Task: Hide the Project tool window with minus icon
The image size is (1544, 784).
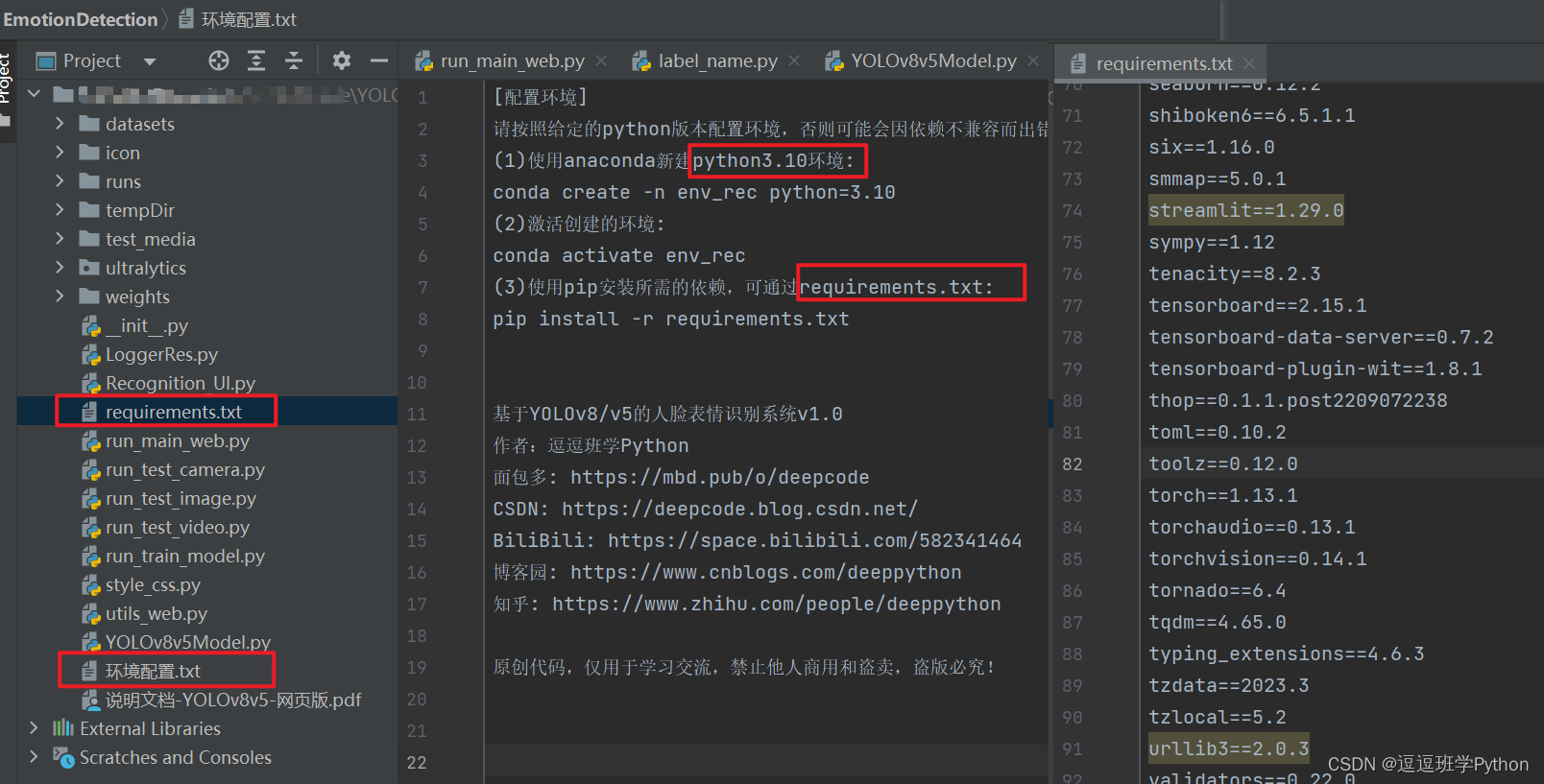Action: (x=379, y=61)
